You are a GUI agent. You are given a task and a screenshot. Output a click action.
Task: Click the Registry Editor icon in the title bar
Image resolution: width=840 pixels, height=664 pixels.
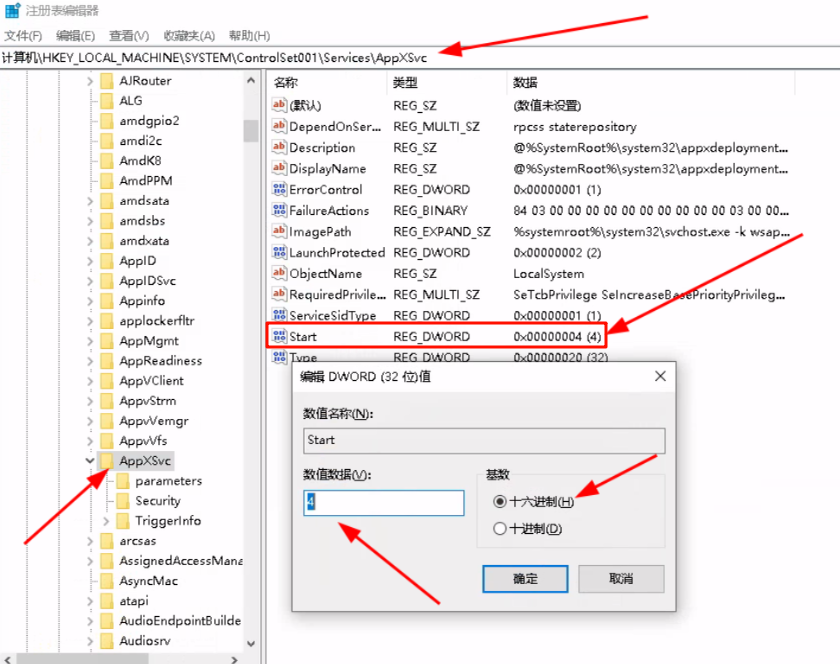point(10,10)
